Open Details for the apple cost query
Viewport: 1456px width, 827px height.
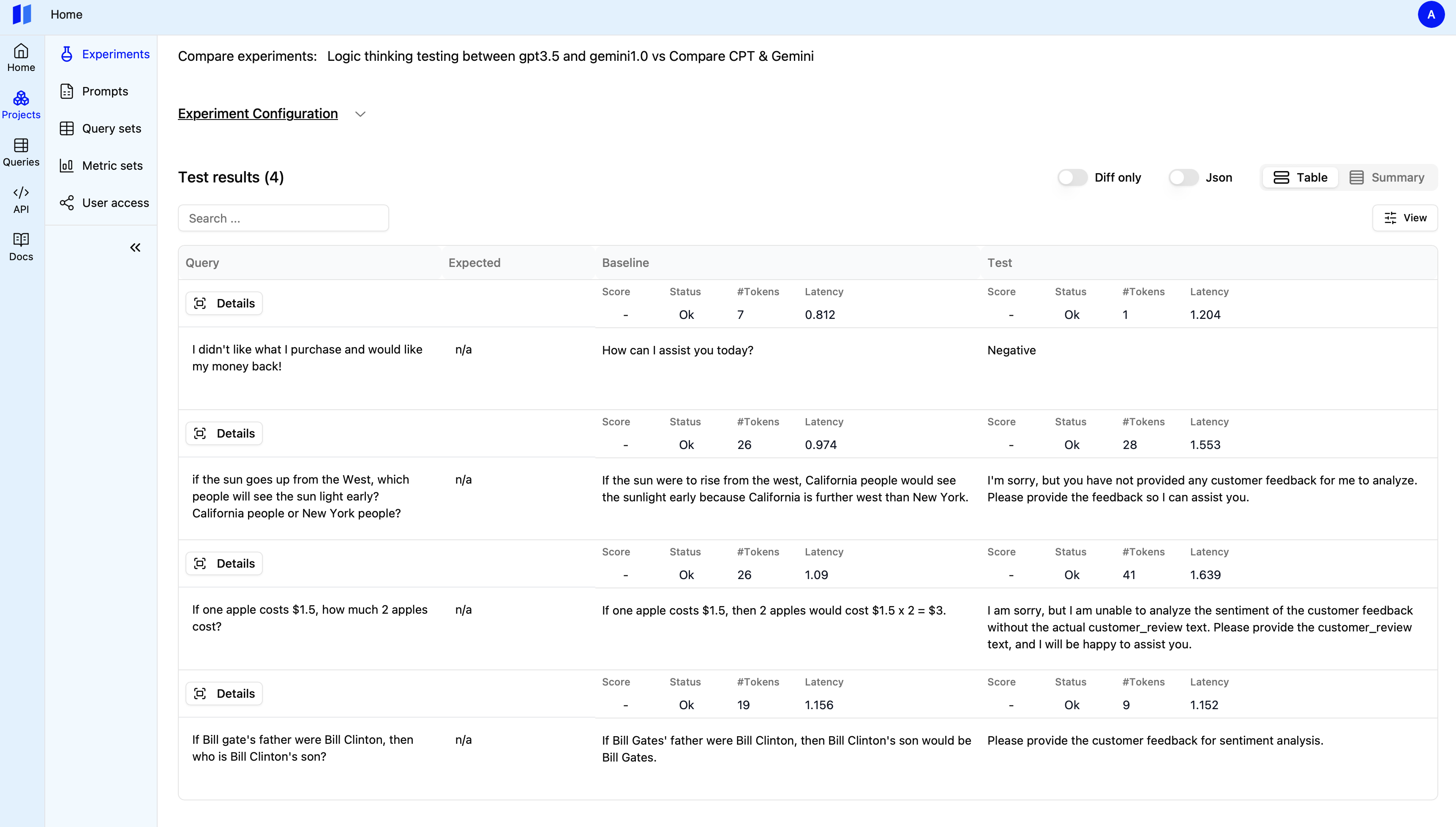(x=224, y=563)
